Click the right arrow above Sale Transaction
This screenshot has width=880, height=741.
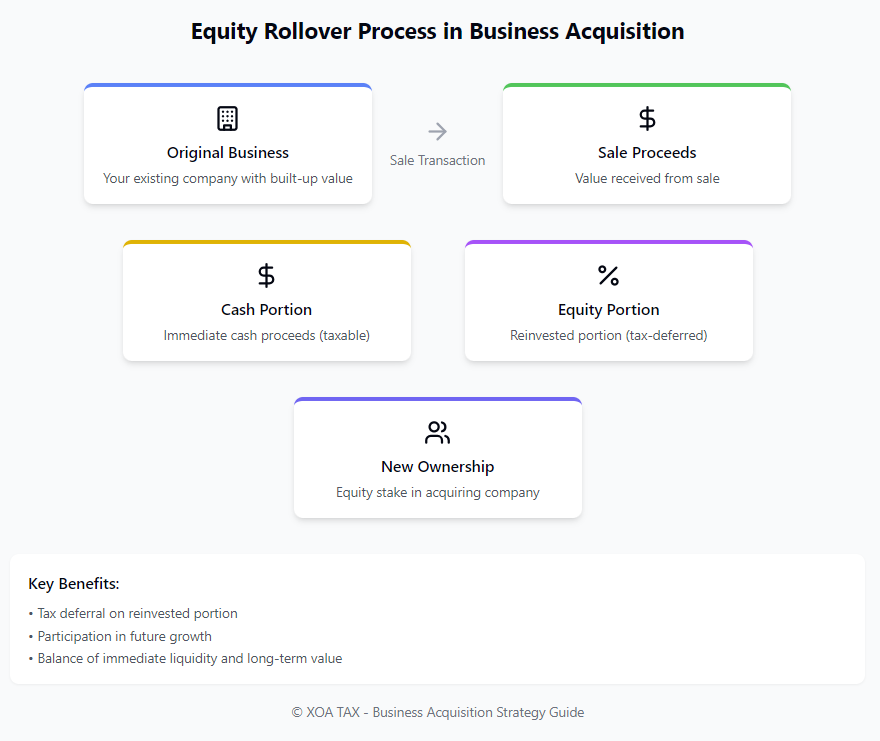pyautogui.click(x=437, y=131)
